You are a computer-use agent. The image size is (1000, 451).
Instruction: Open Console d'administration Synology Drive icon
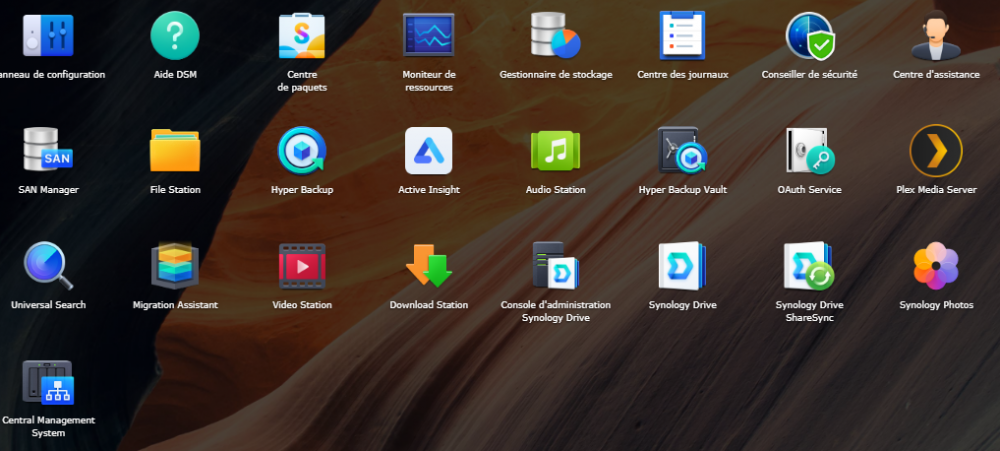(x=555, y=265)
